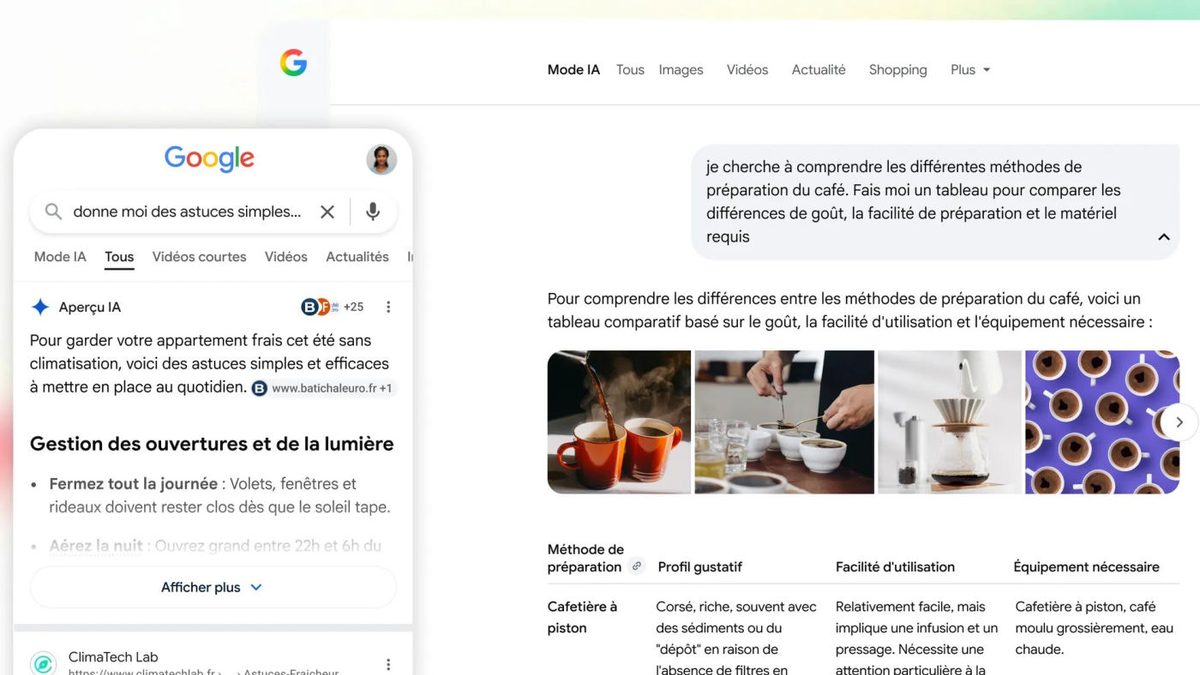Select the Tous tab in desktop header
This screenshot has width=1200, height=675.
(630, 70)
